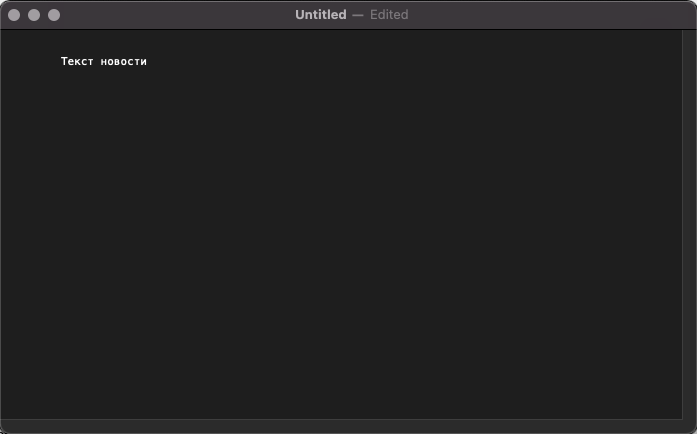The height and width of the screenshot is (434, 697).
Task: Open the Edited status dropdown in title bar
Action: click(x=389, y=15)
